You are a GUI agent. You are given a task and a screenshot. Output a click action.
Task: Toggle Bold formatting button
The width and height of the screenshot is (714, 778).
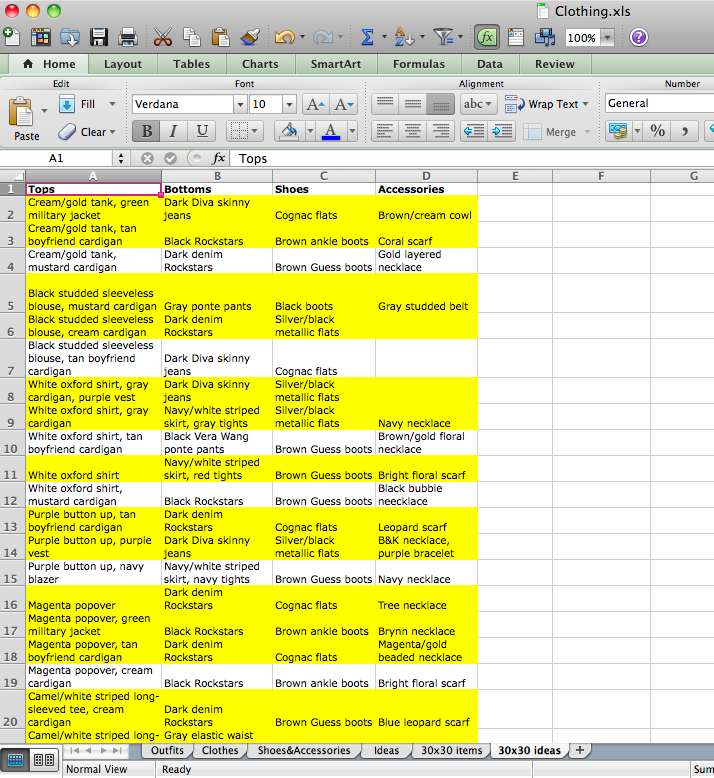click(x=147, y=131)
